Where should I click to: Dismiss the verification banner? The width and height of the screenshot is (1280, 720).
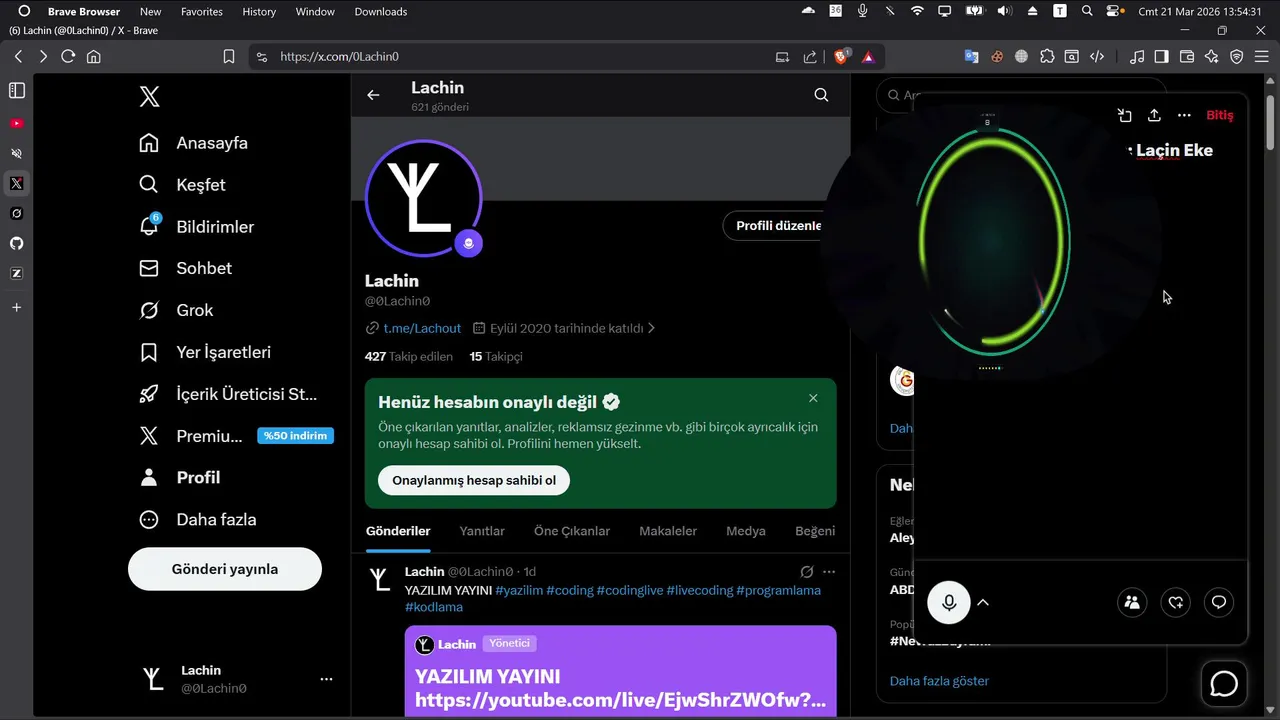pyautogui.click(x=813, y=398)
